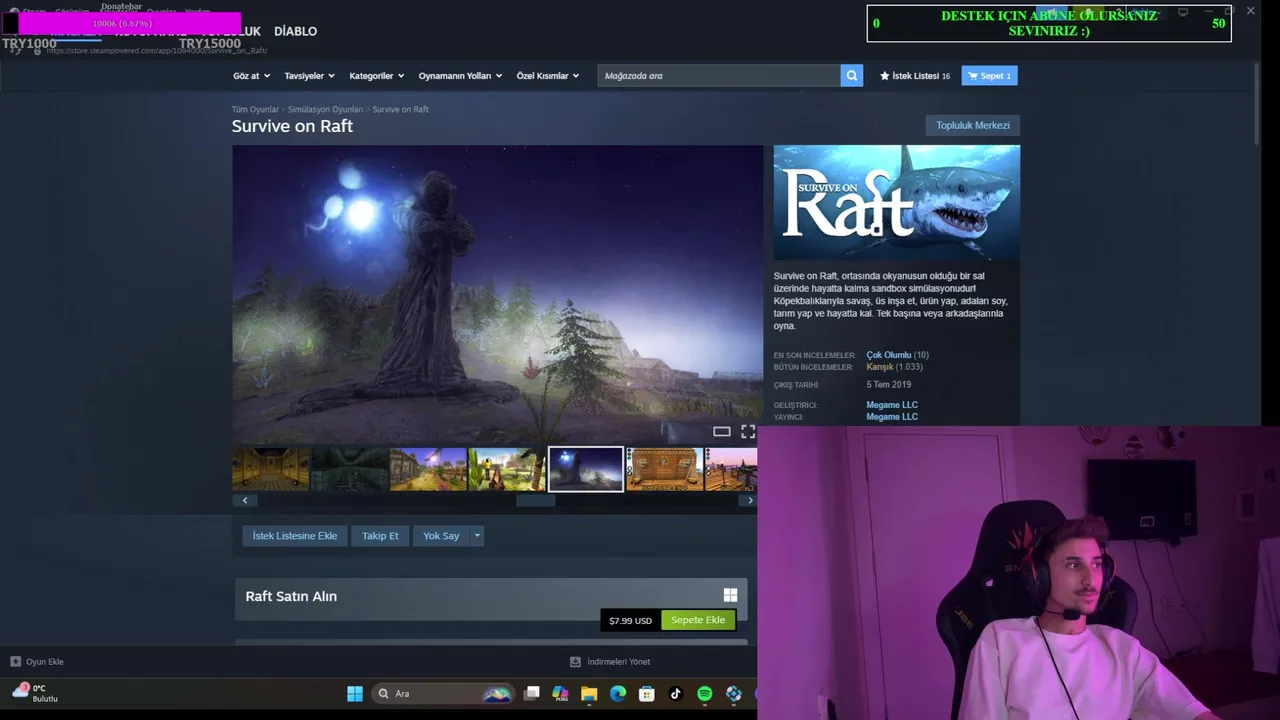Click Tüm Oyunlar breadcrumb link
This screenshot has height=720, width=1280.
pos(255,109)
